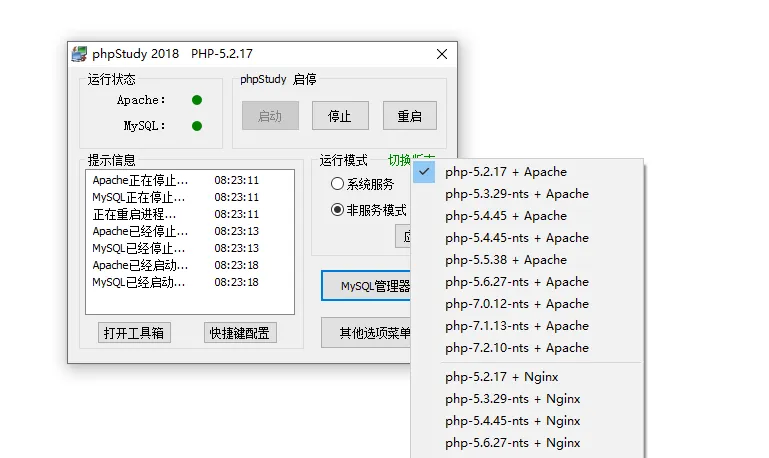This screenshot has height=458, width=769.
Task: Open the MySQL管理器 button
Action: coord(366,285)
